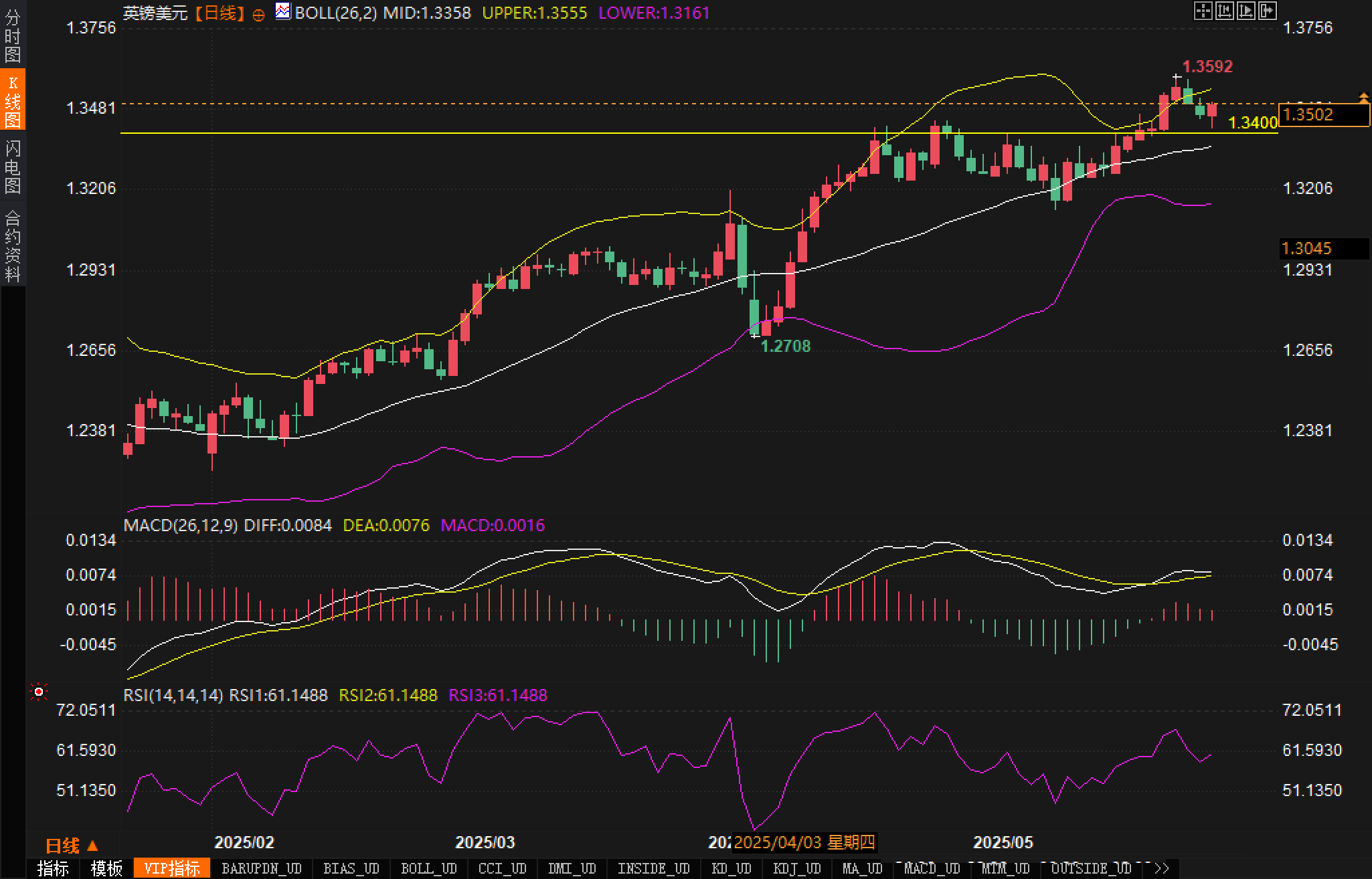Click the 2025/04/03 星期四 date marker
The height and width of the screenshot is (879, 1372).
(804, 842)
